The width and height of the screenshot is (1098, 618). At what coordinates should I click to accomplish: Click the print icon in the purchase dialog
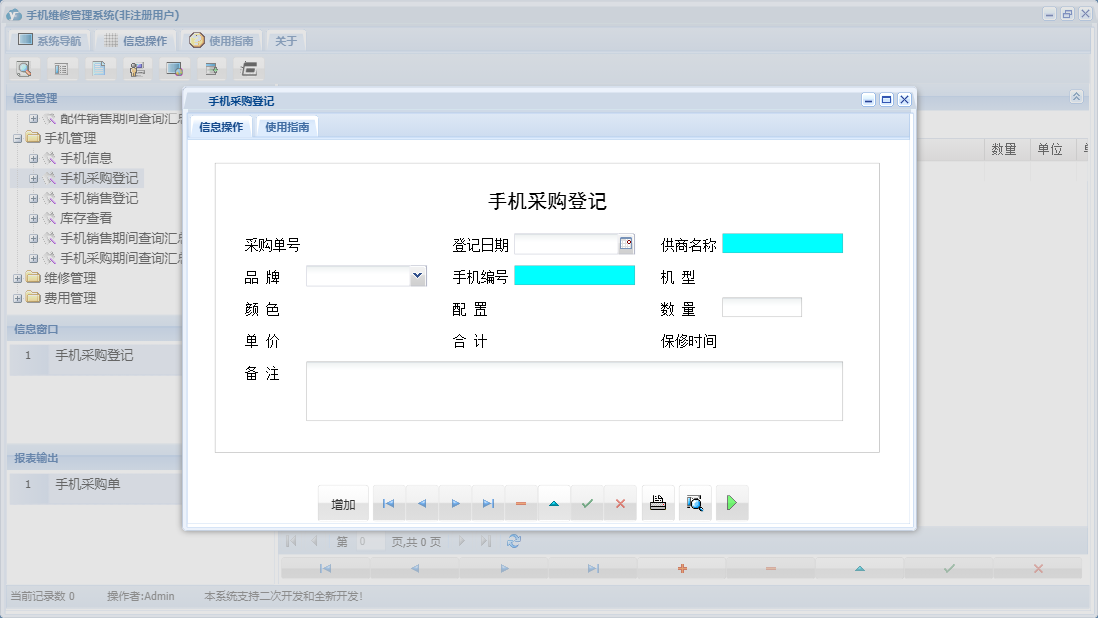coord(657,503)
